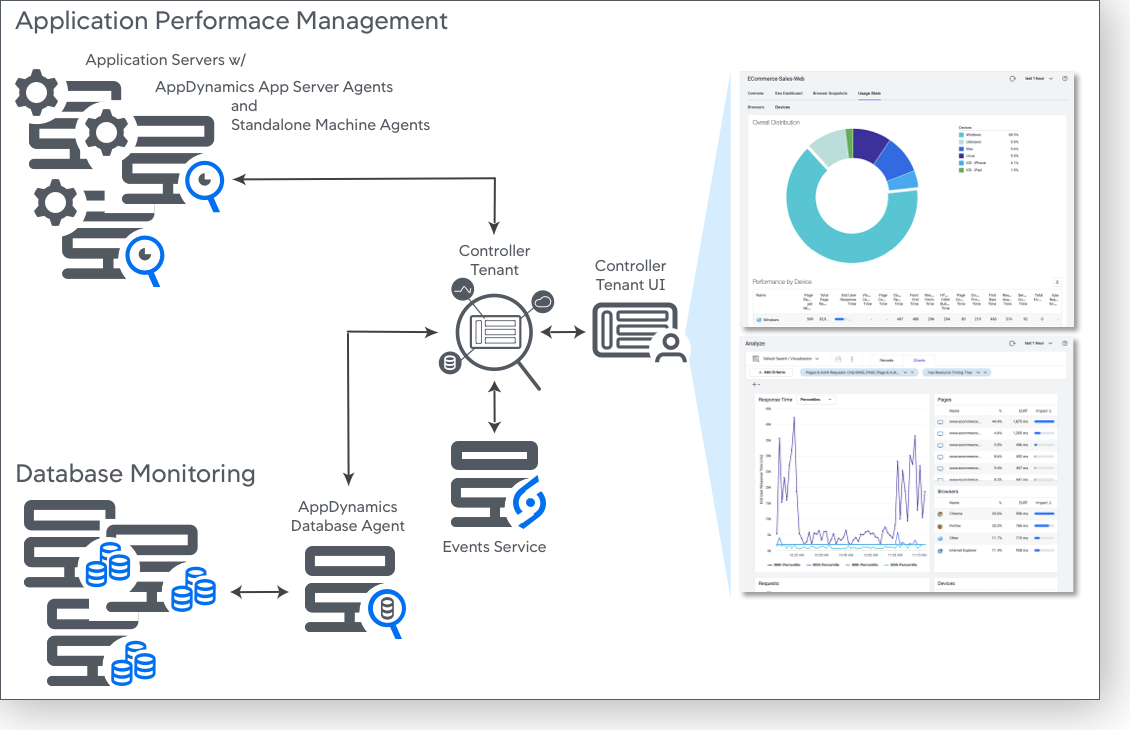The height and width of the screenshot is (730, 1130).
Task: Open the Records tab in Analyze
Action: click(886, 360)
